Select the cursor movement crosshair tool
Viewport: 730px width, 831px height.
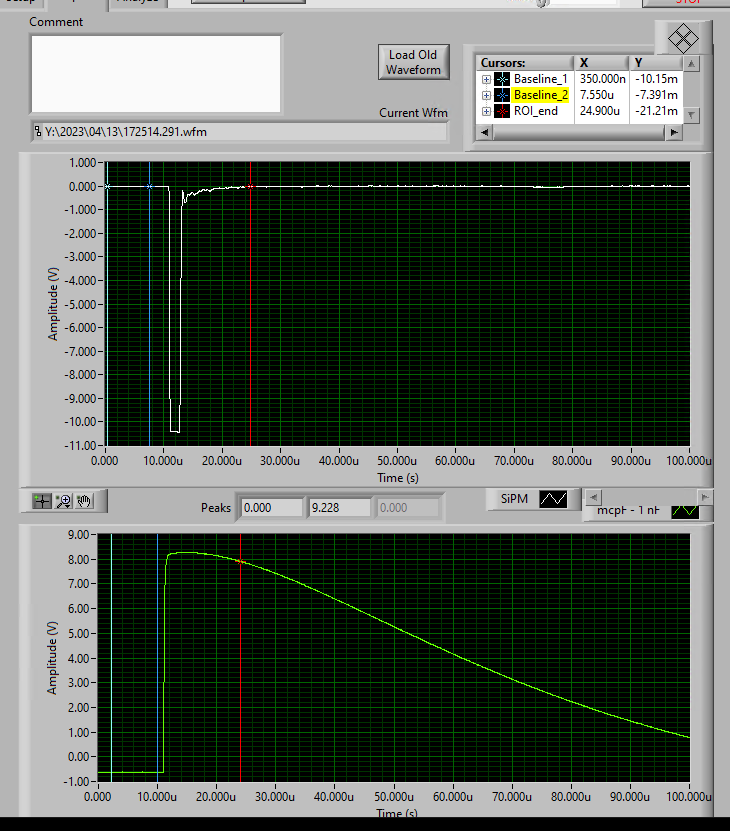tap(42, 502)
